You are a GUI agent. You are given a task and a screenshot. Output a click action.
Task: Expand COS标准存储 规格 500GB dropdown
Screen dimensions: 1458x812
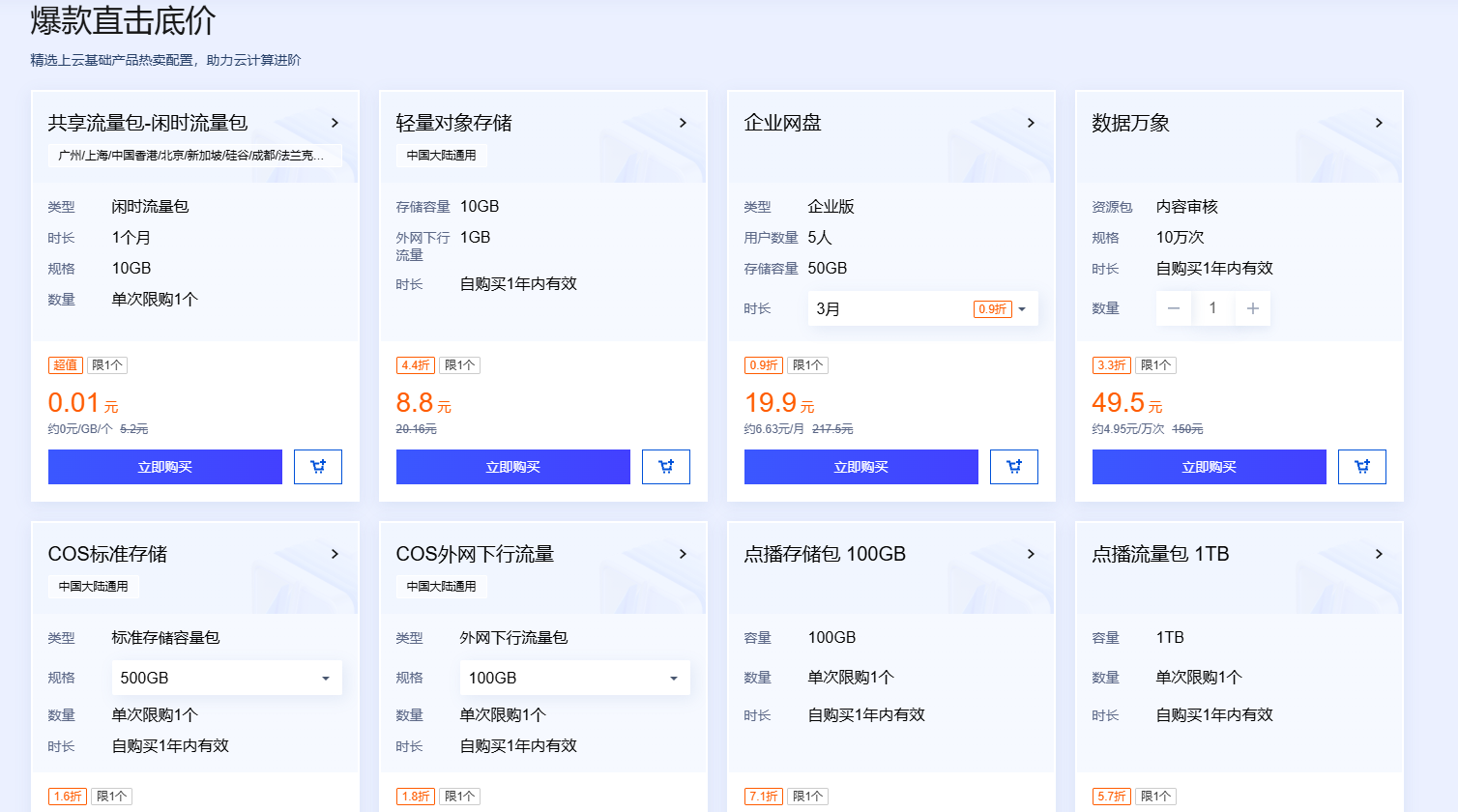(227, 678)
